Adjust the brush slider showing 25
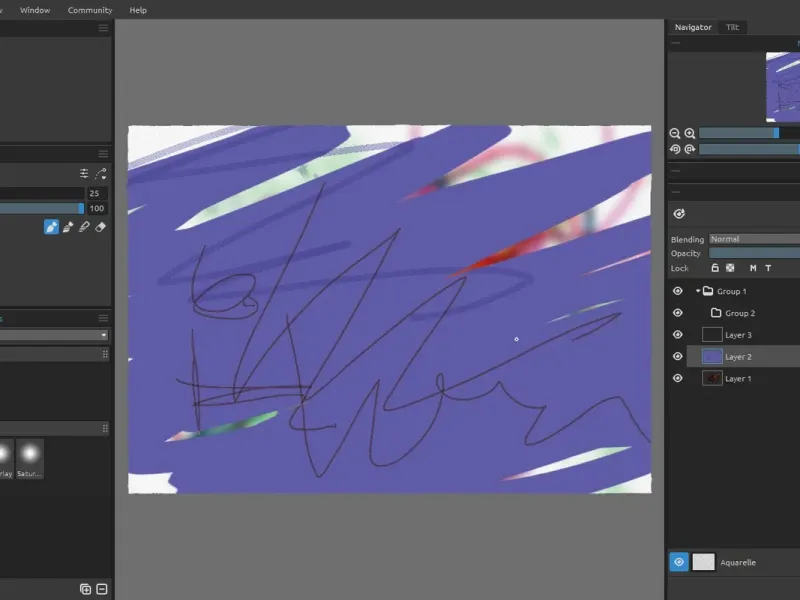800x600 pixels. 42,193
